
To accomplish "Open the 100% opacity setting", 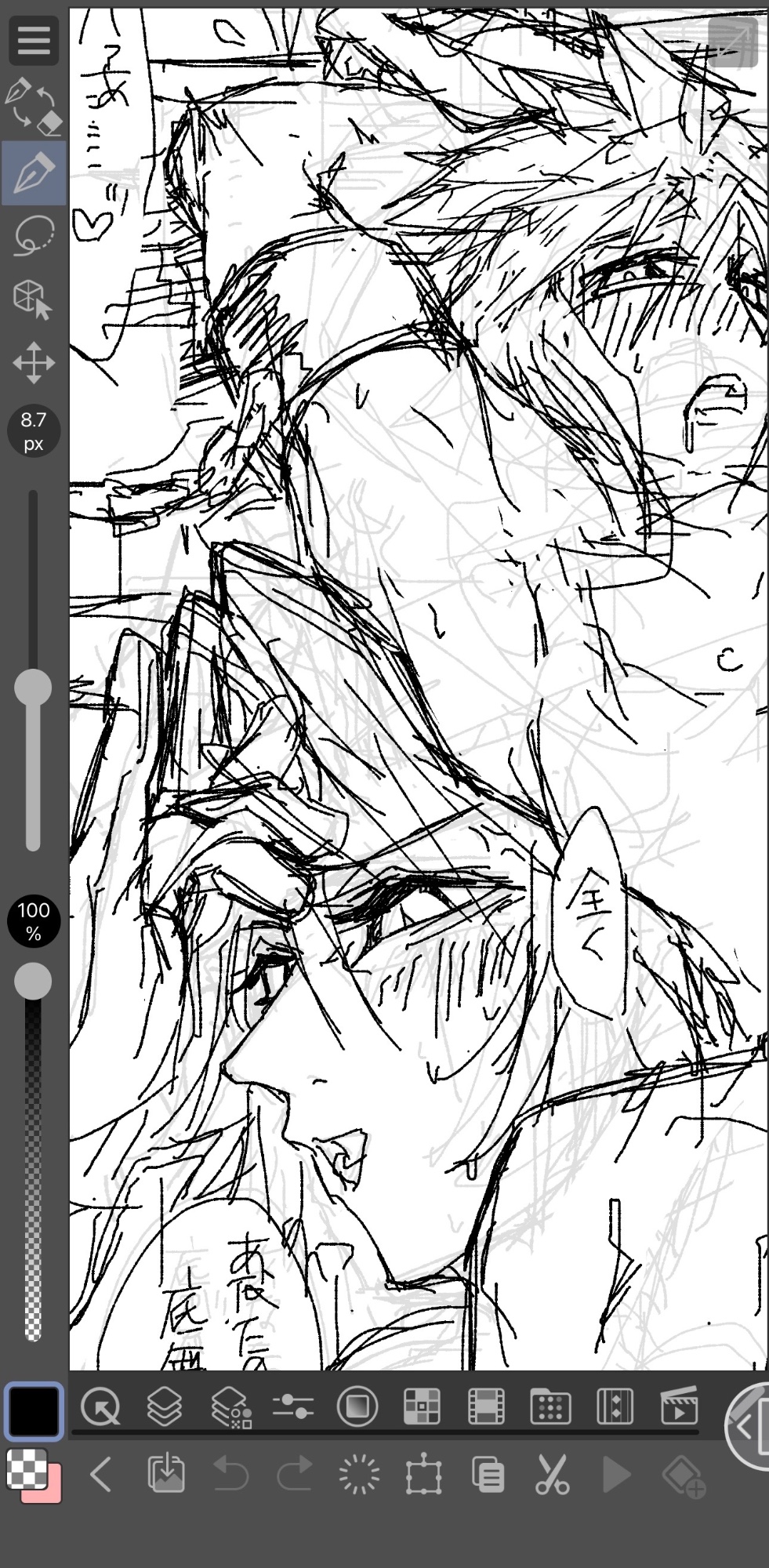I will click(34, 922).
